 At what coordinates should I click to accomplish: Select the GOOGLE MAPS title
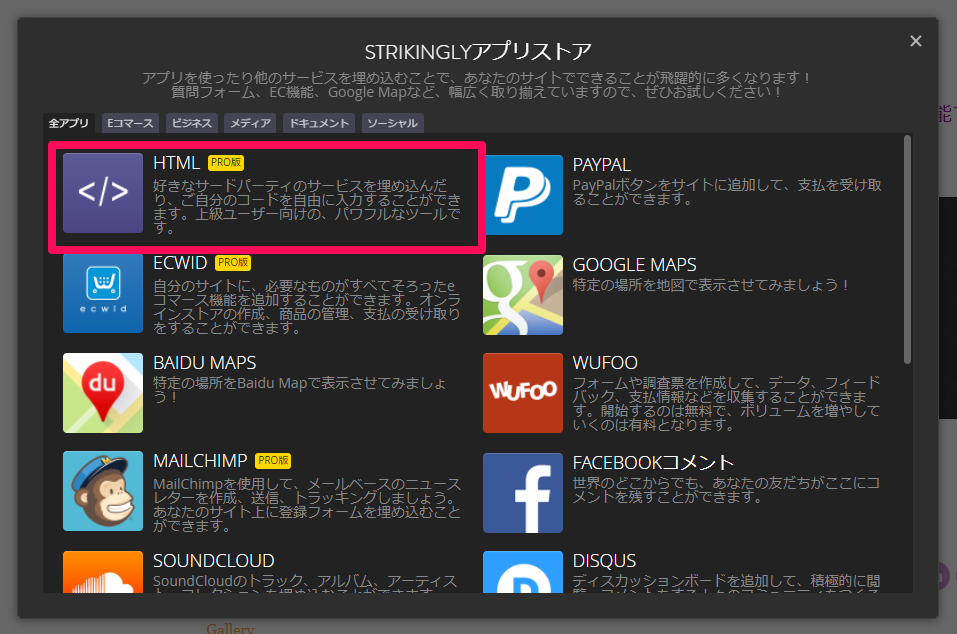click(634, 265)
